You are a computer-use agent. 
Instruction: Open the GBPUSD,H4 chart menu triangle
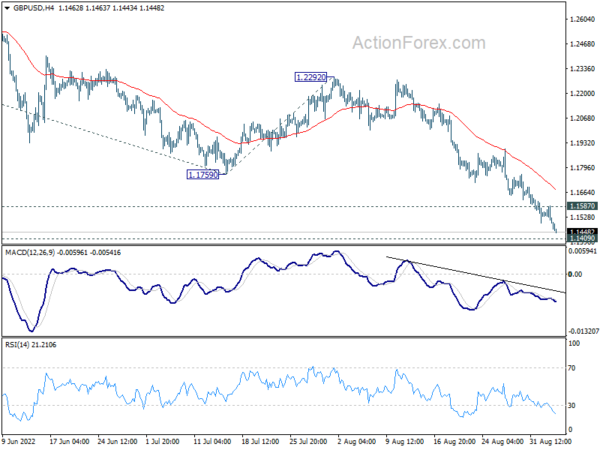[x=7, y=8]
